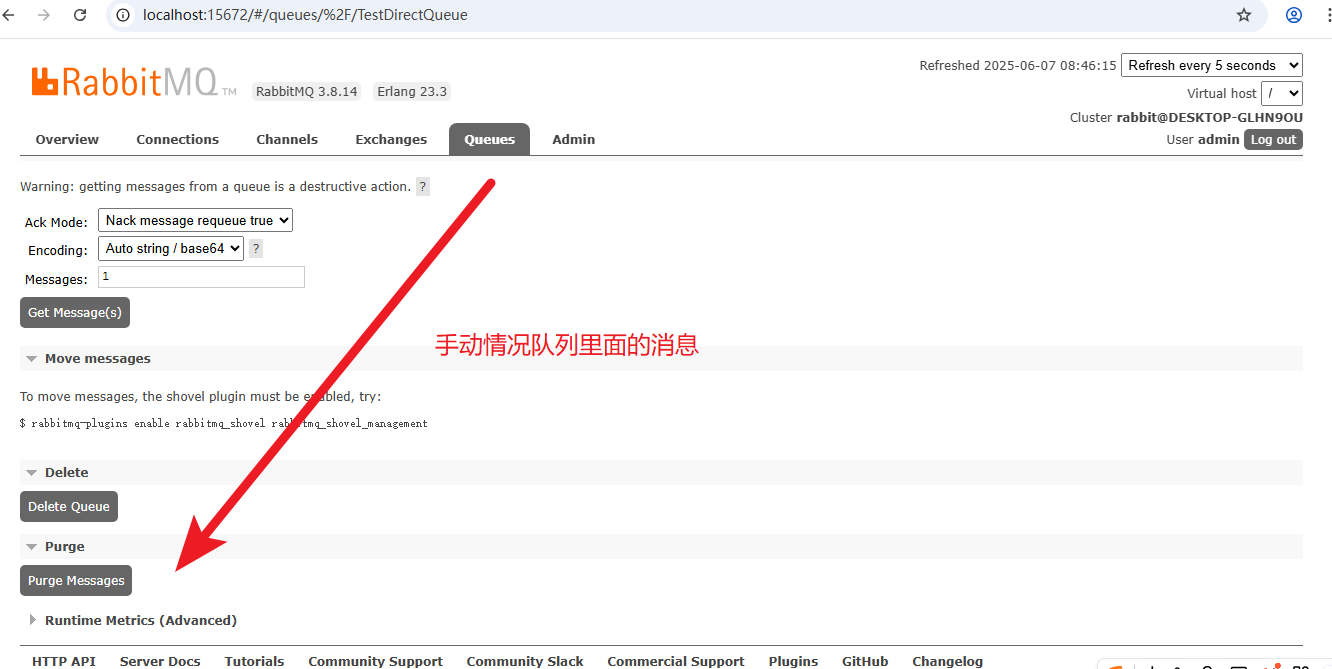Open the Refresh every 5 seconds dropdown
This screenshot has height=669, width=1332.
tap(1212, 65)
